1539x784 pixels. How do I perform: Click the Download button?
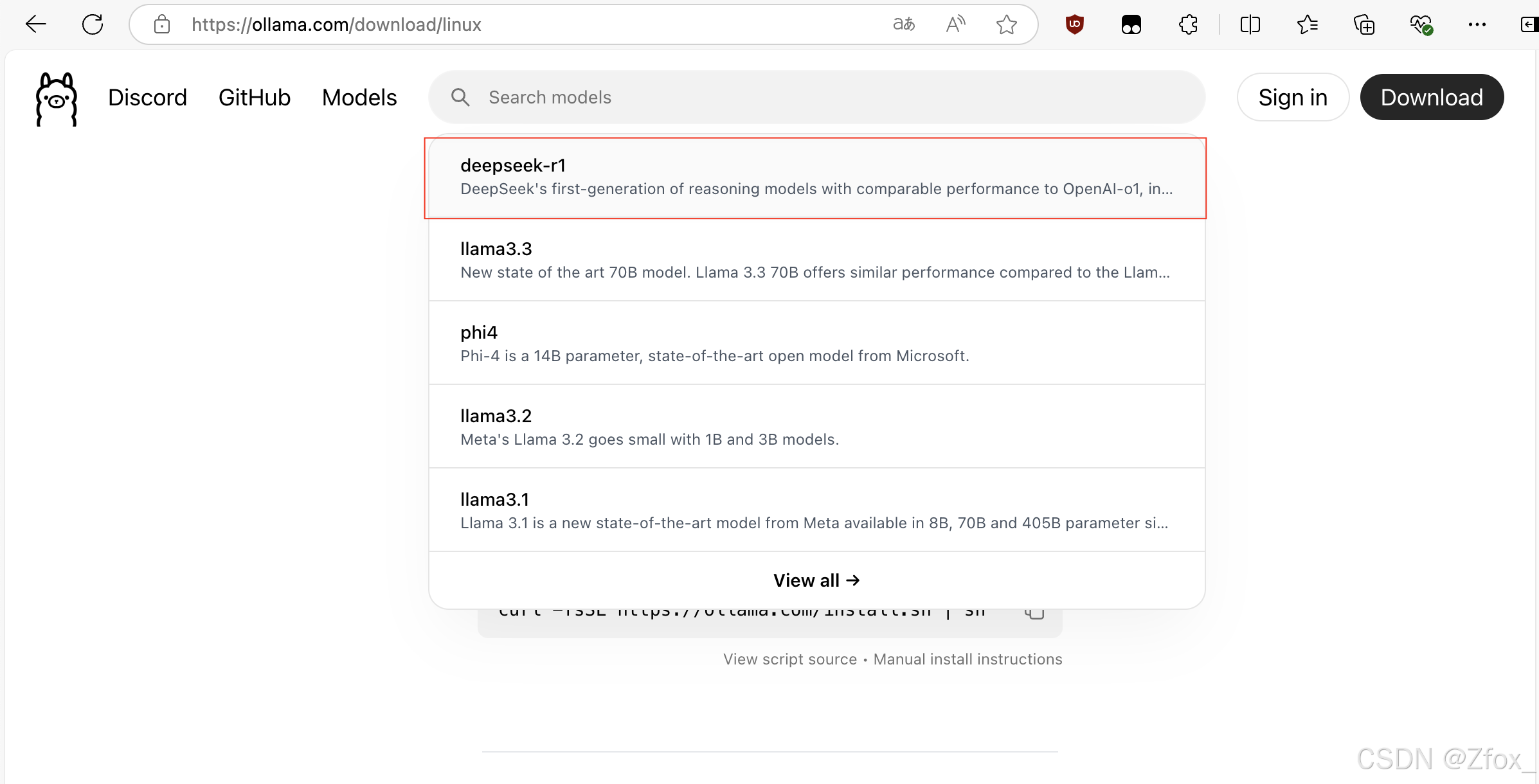point(1432,97)
